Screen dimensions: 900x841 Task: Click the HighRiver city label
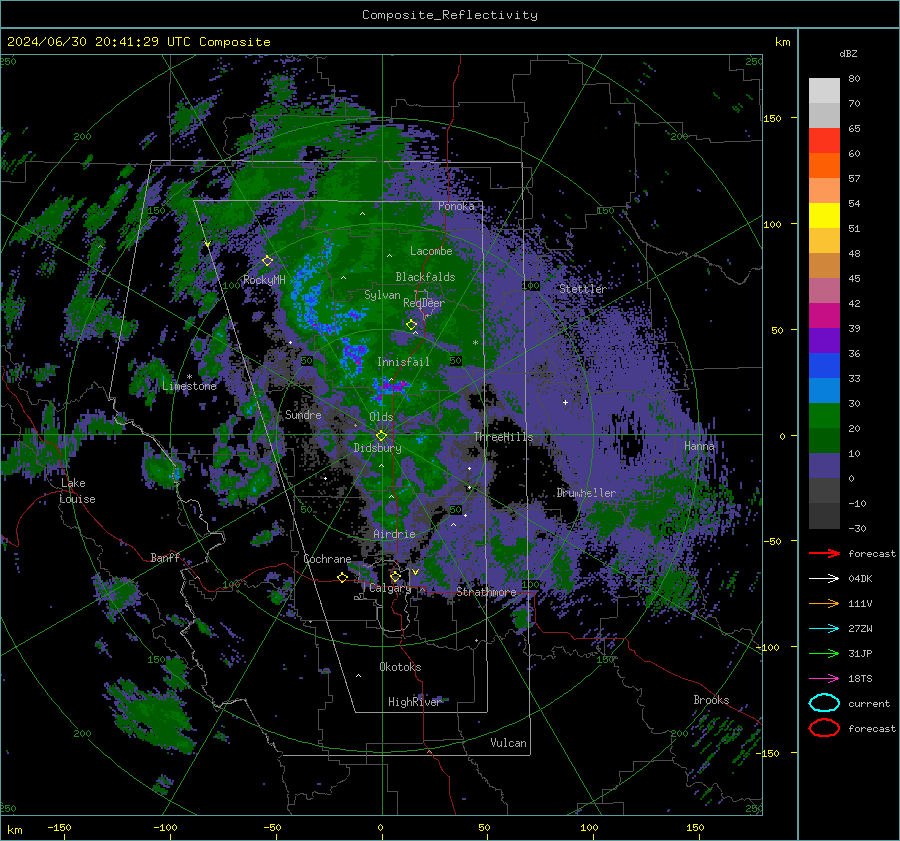[414, 702]
